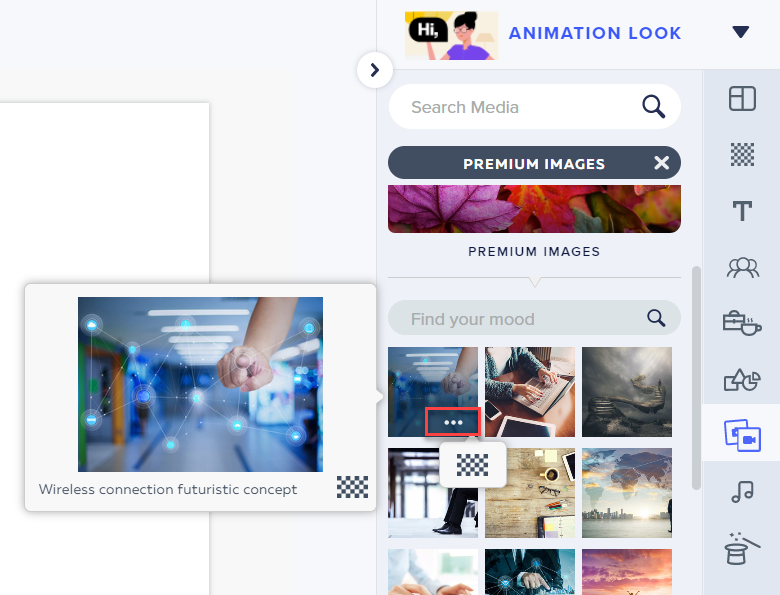Click the Set as background checkerboard popup button
This screenshot has height=595, width=780.
point(472,465)
